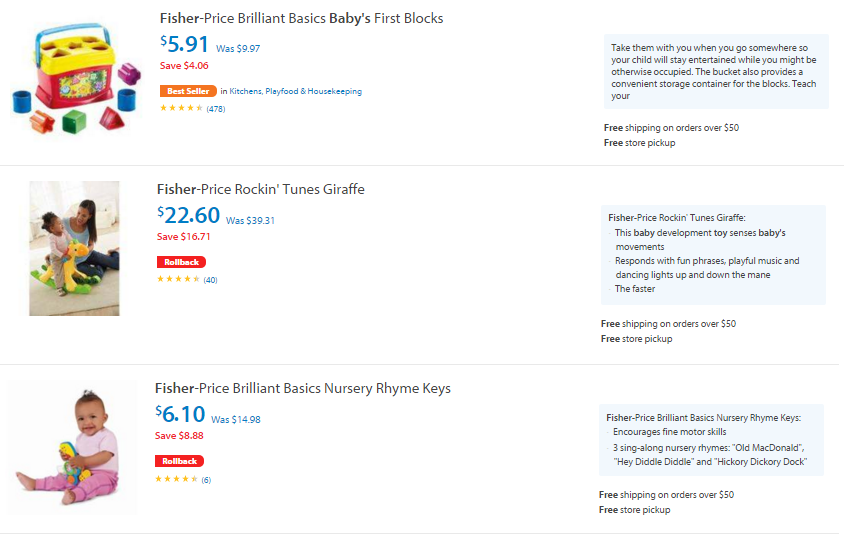Click the $5.91 price of First Blocks

click(x=184, y=44)
